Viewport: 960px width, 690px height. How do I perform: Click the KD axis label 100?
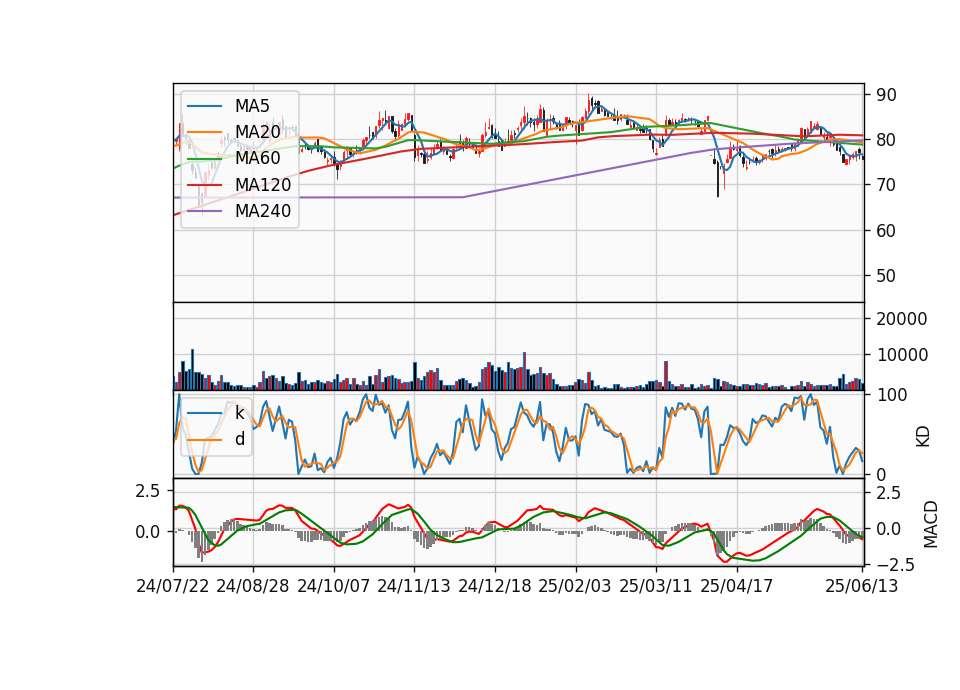891,395
